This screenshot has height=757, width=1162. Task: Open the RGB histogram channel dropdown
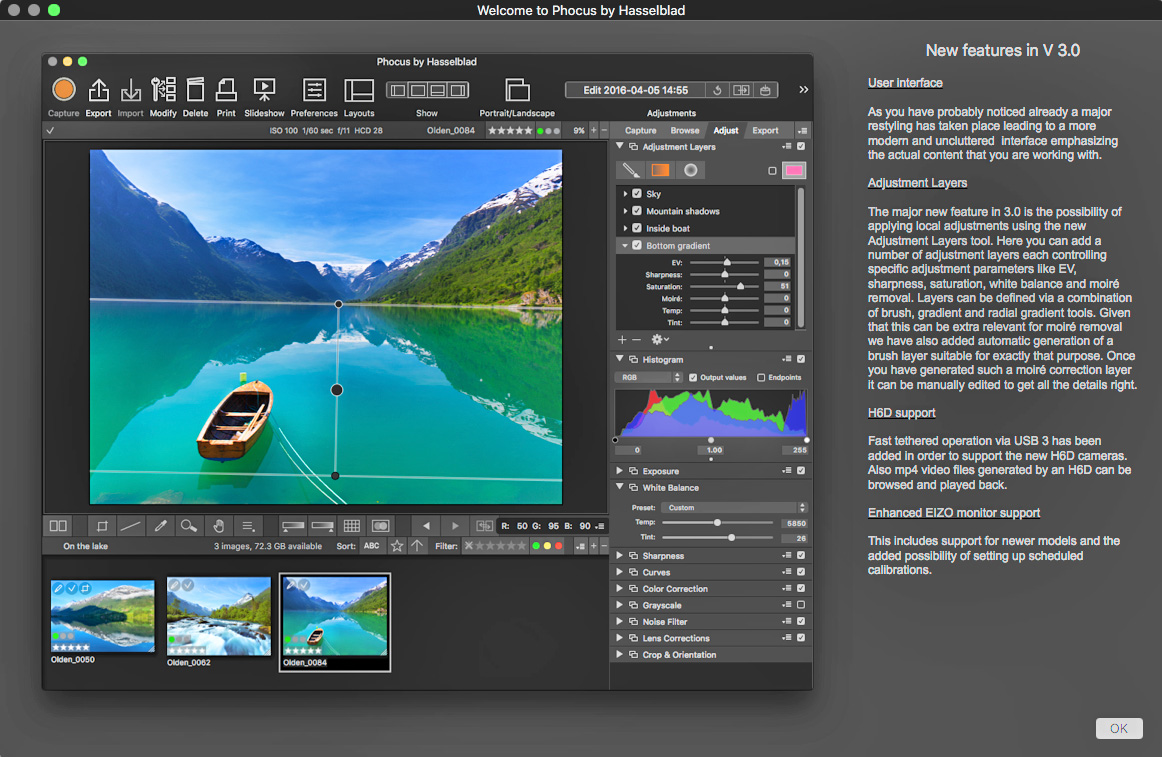(x=648, y=378)
